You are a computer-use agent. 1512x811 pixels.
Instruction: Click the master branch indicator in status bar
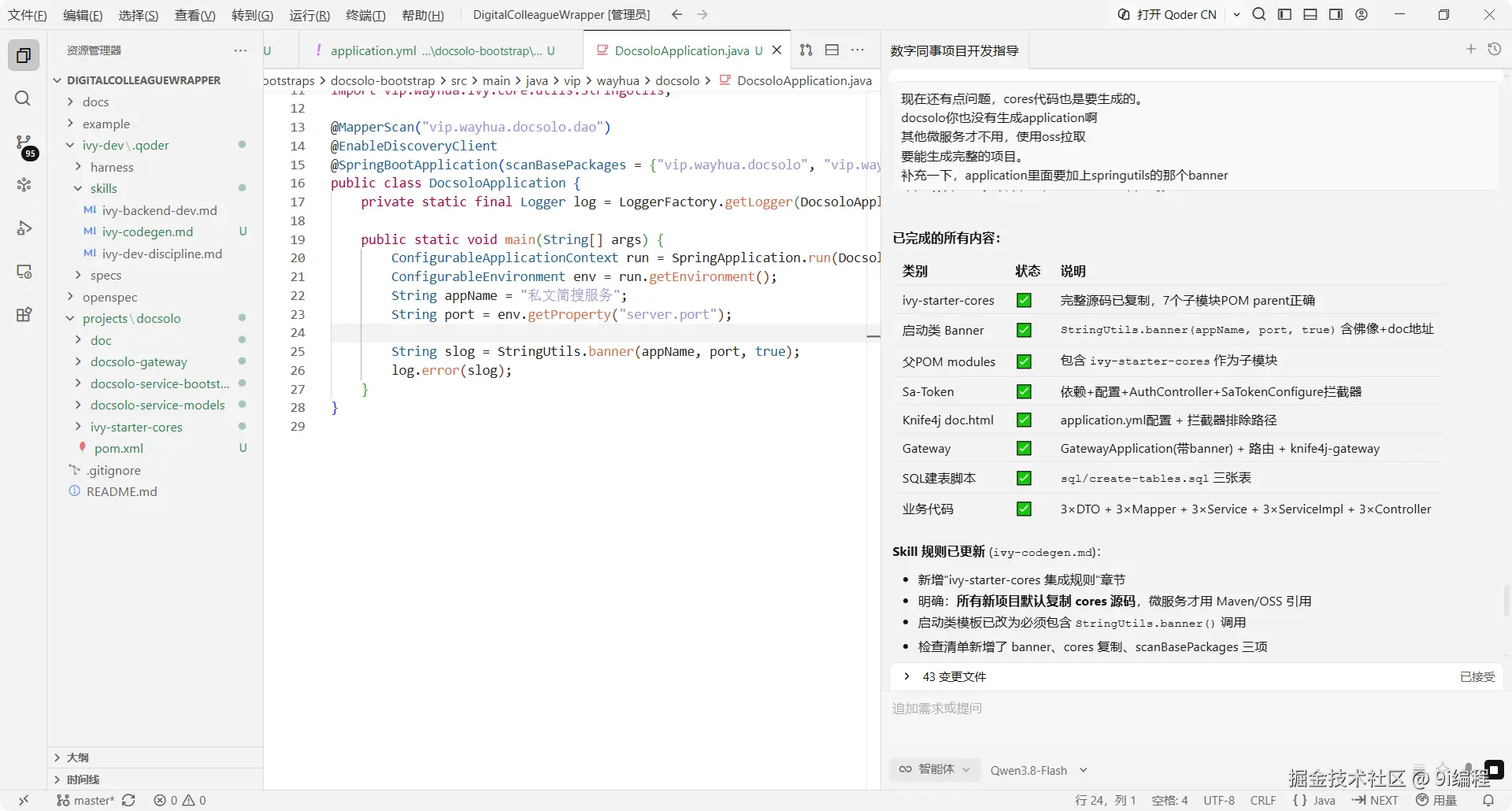click(x=86, y=800)
